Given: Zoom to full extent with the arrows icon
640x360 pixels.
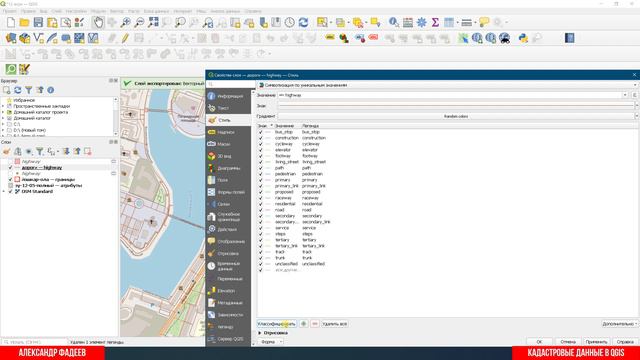Looking at the screenshot, I should [153, 22].
